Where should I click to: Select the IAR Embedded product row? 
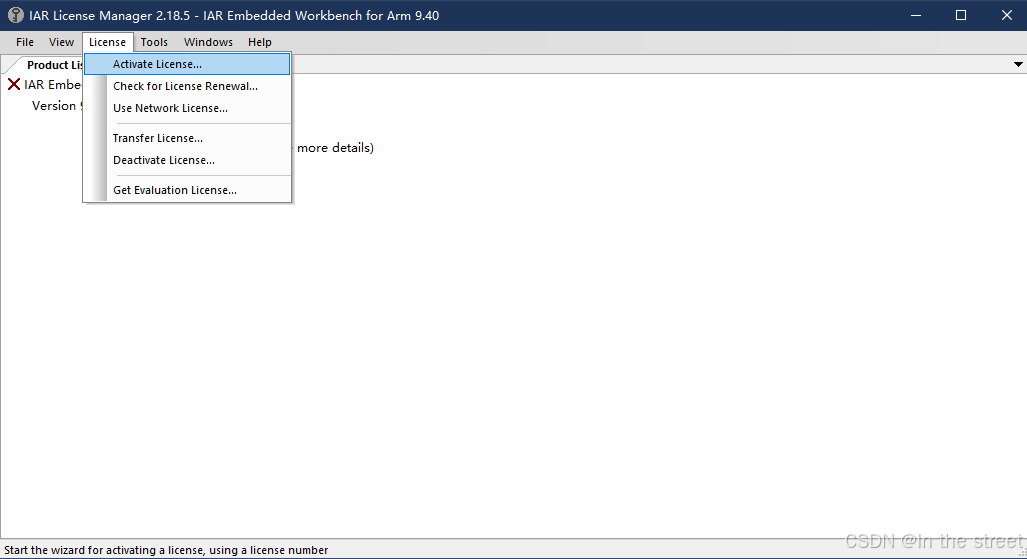52,85
